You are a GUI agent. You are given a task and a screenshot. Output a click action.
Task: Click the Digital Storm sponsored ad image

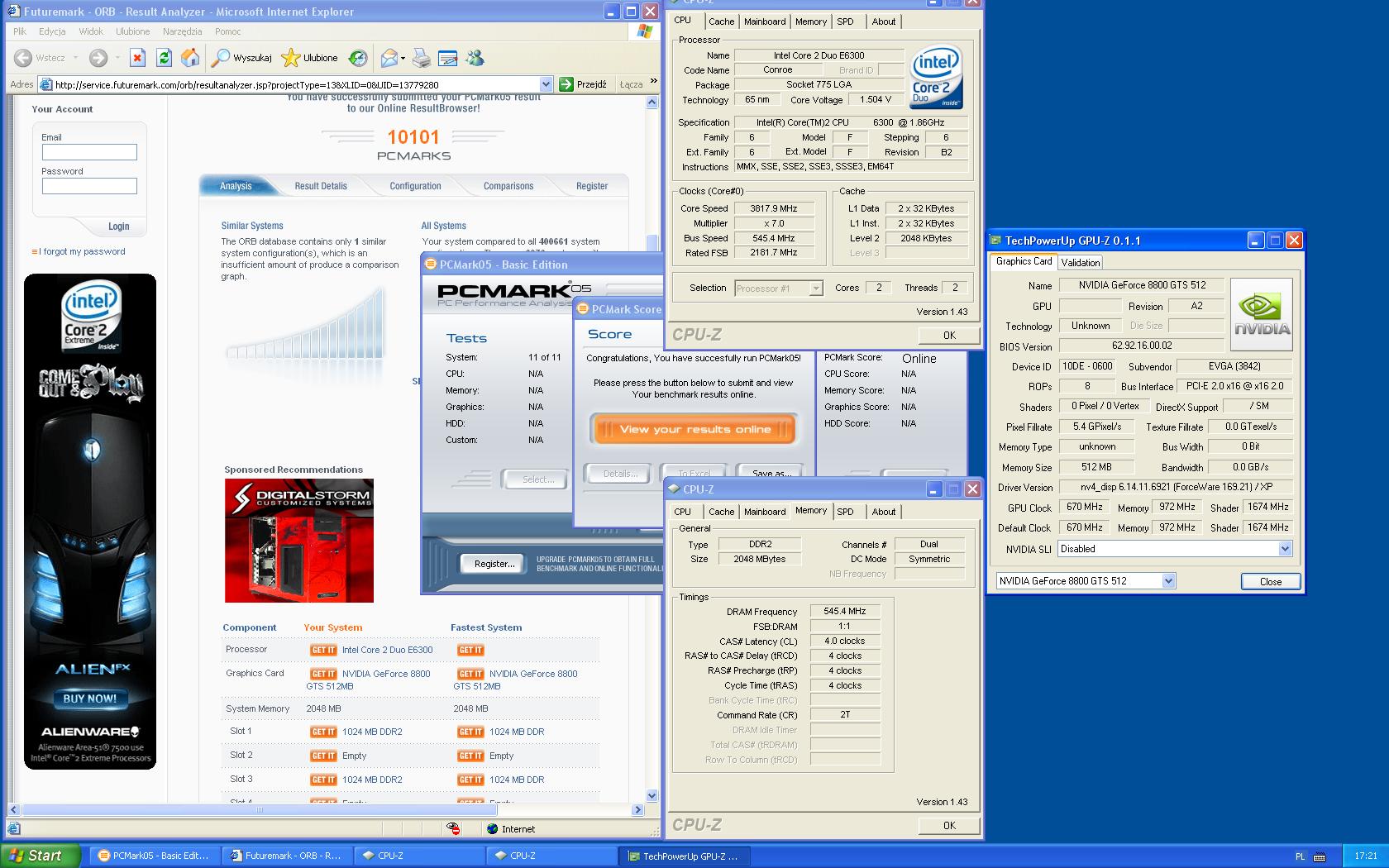pyautogui.click(x=299, y=541)
